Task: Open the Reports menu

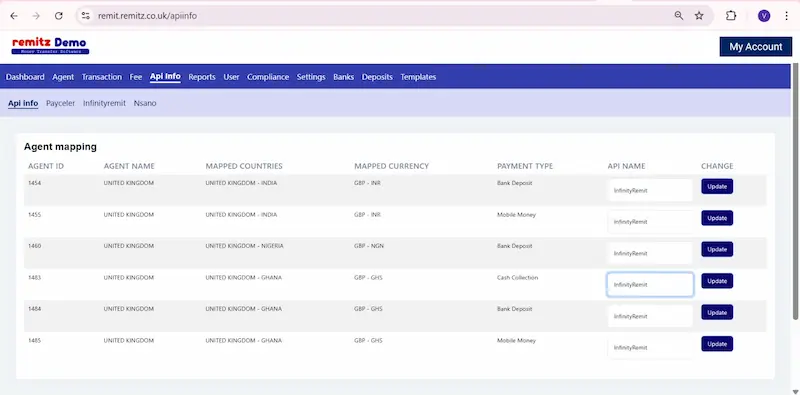Action: pos(202,77)
